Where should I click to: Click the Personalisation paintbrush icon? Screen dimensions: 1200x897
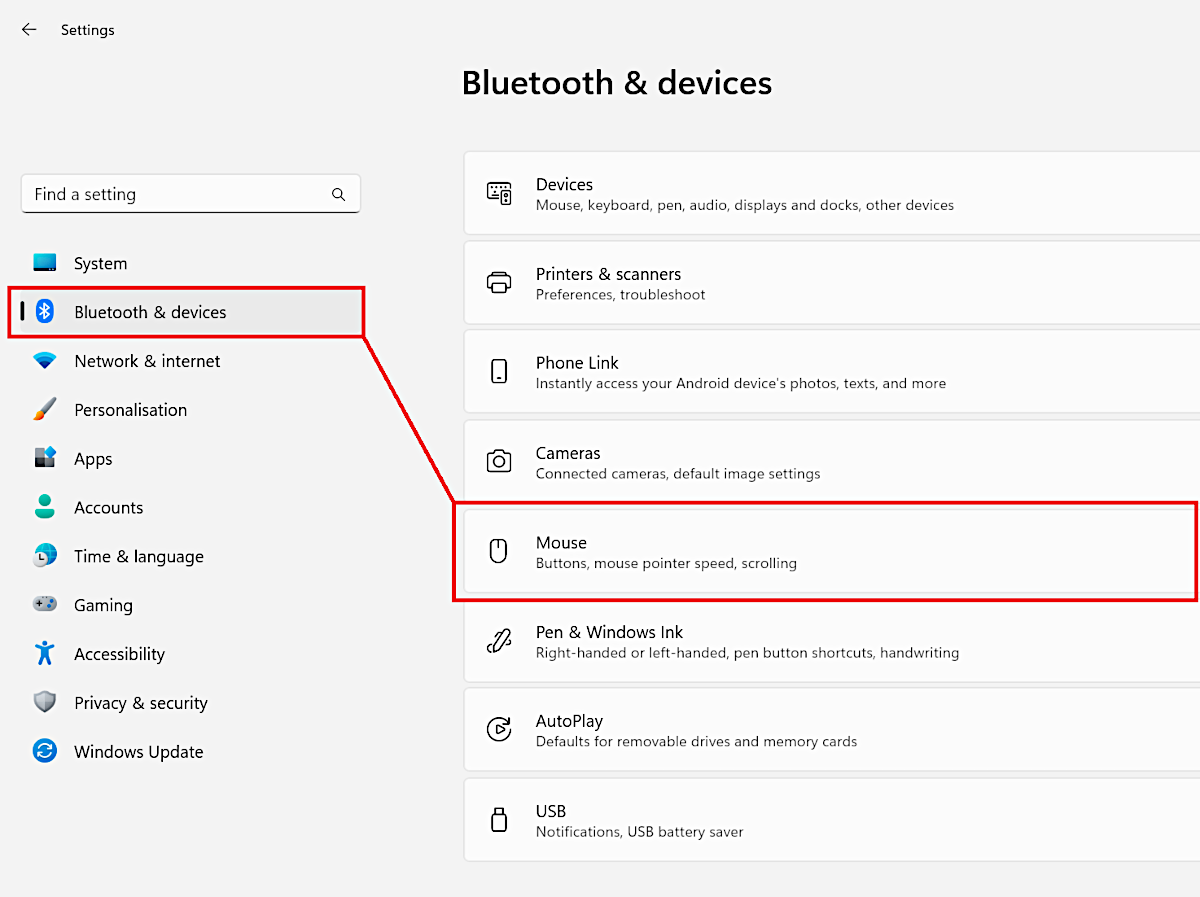coord(45,410)
